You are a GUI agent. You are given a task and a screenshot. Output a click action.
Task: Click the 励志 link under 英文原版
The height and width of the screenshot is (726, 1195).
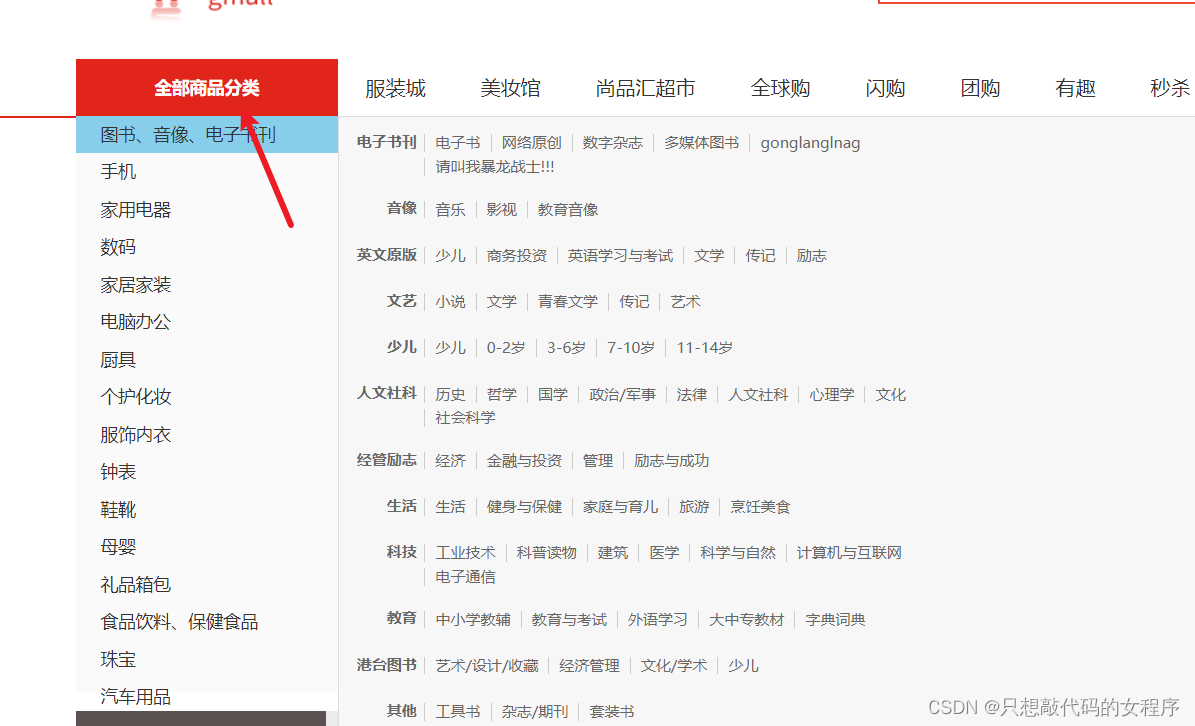(x=812, y=256)
